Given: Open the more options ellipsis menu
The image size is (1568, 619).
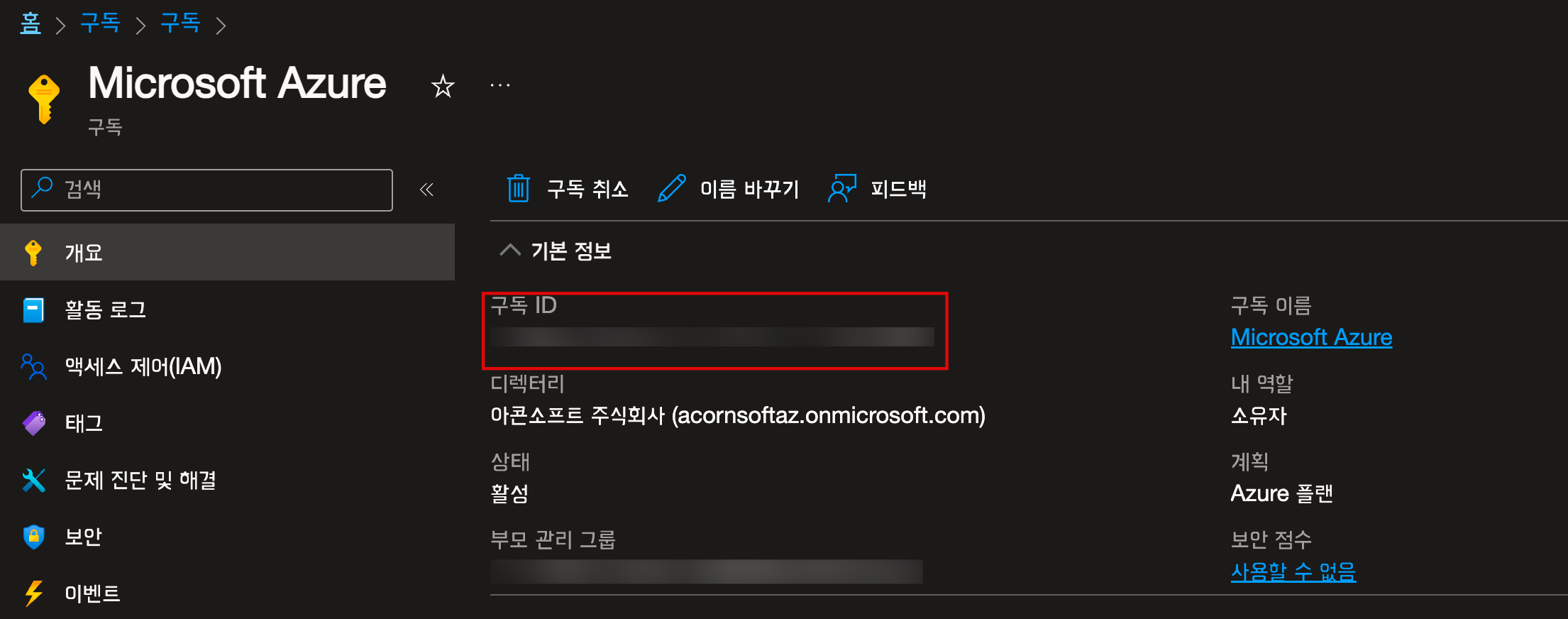Looking at the screenshot, I should point(500,86).
